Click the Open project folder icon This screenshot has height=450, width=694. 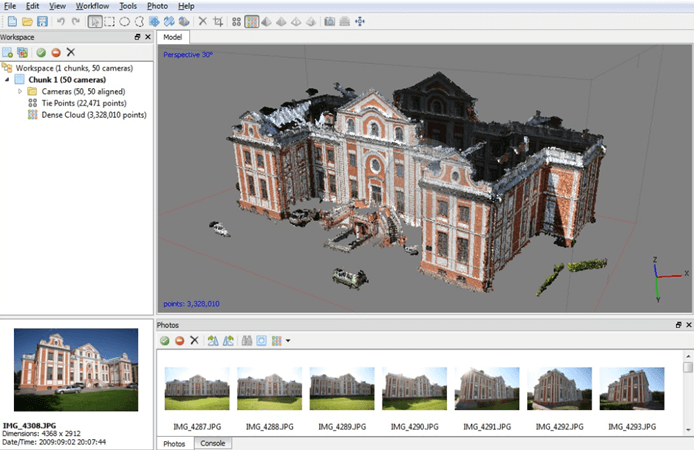pyautogui.click(x=27, y=21)
